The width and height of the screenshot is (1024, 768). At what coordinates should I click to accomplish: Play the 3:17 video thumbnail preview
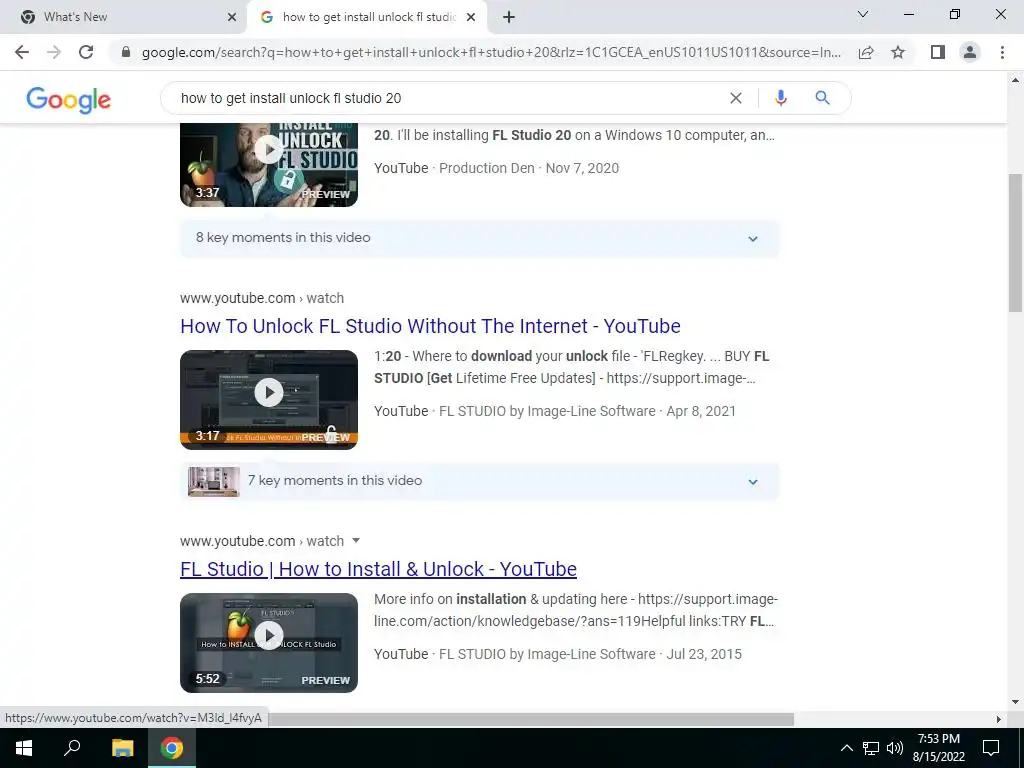269,400
